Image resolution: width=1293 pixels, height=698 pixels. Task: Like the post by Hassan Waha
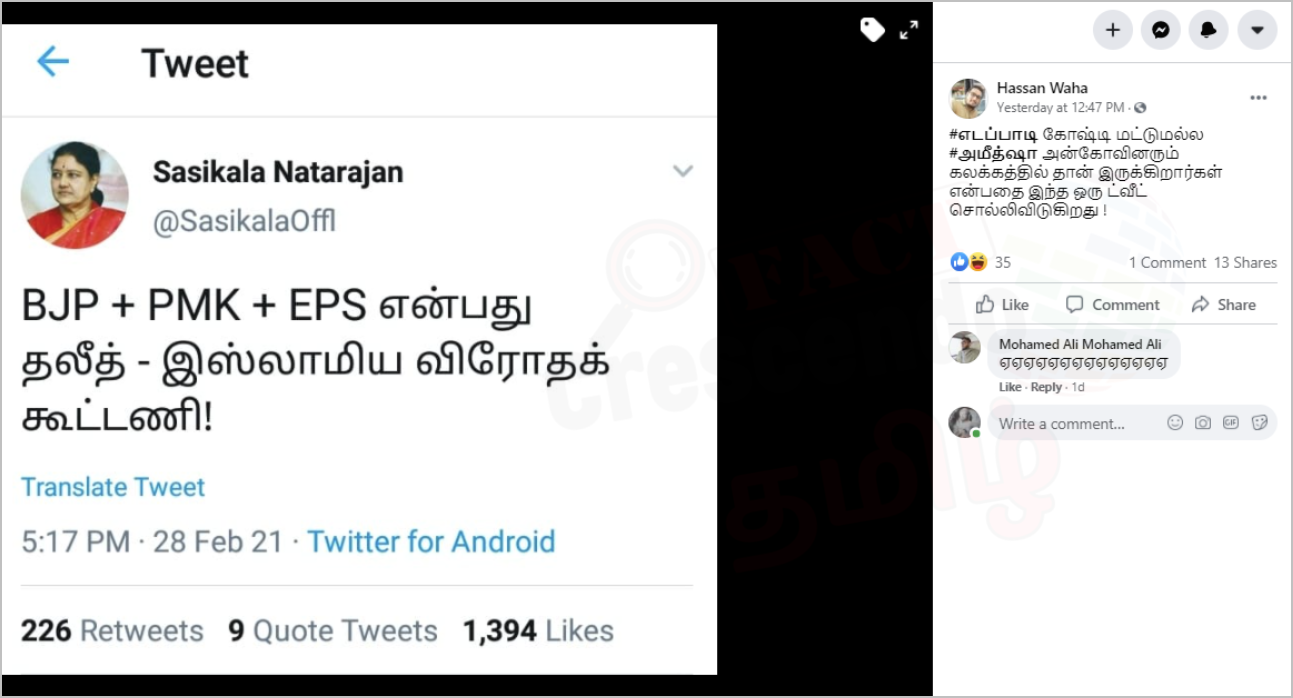[1003, 305]
